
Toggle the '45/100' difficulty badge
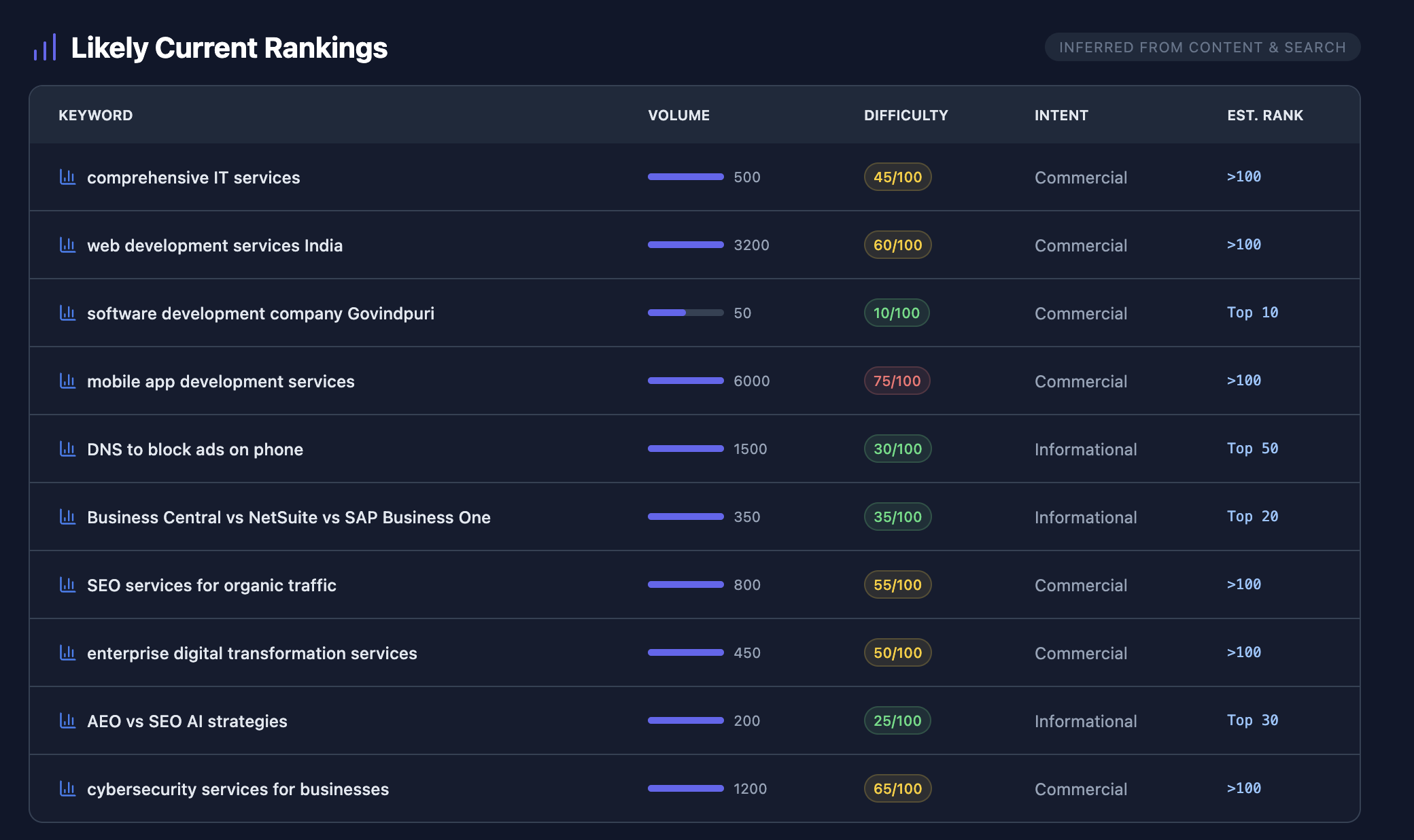coord(897,177)
